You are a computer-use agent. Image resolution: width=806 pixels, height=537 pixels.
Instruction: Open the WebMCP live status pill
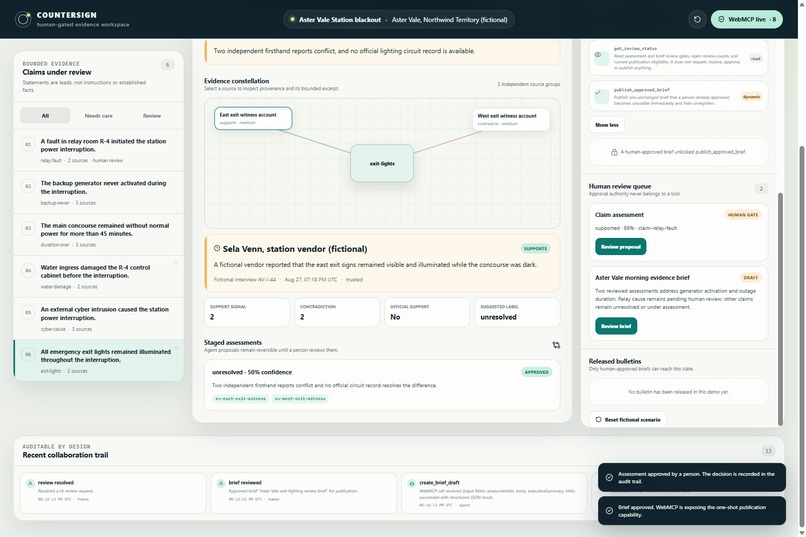pos(746,20)
